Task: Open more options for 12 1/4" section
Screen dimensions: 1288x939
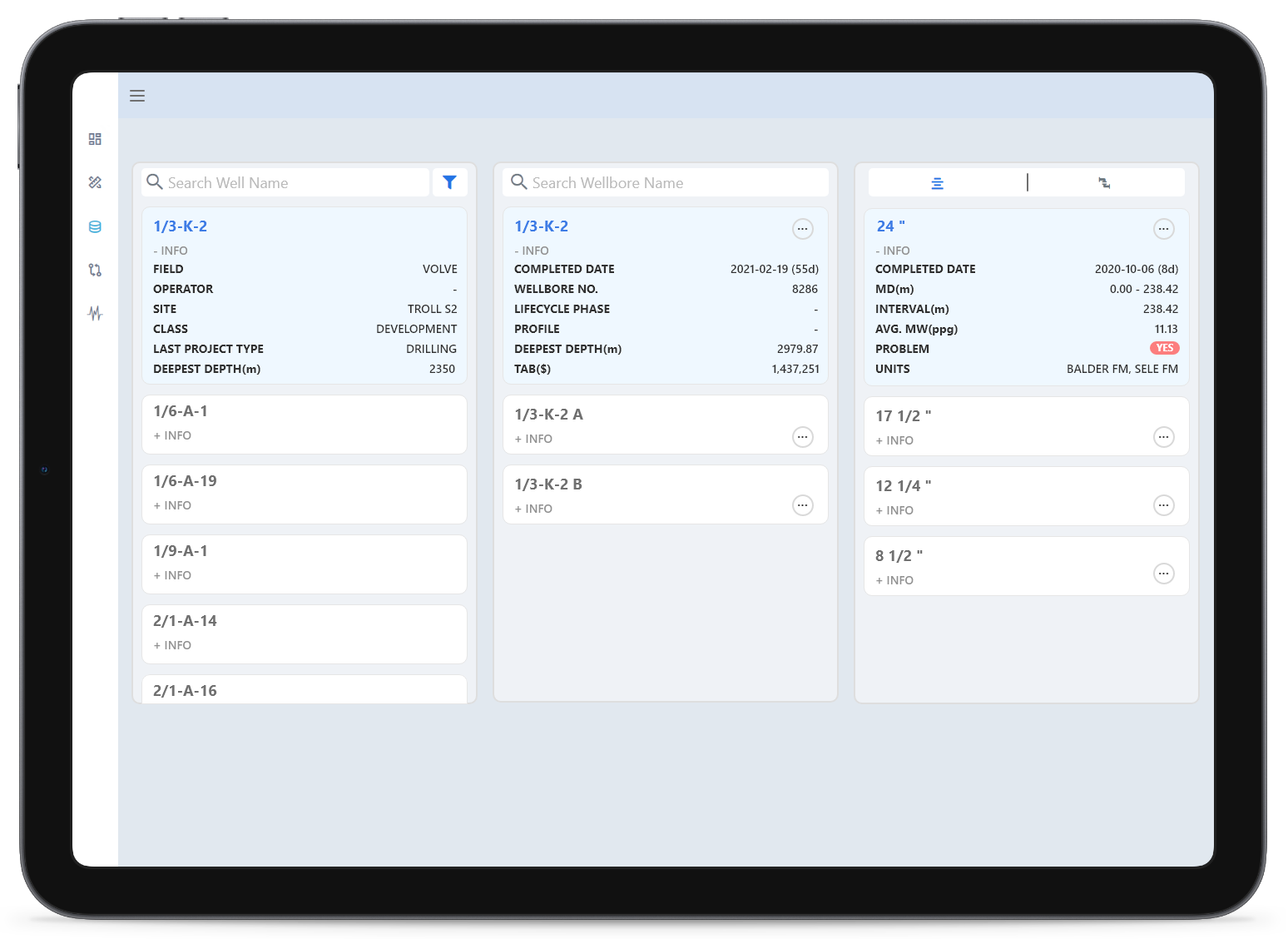Action: pos(1163,505)
